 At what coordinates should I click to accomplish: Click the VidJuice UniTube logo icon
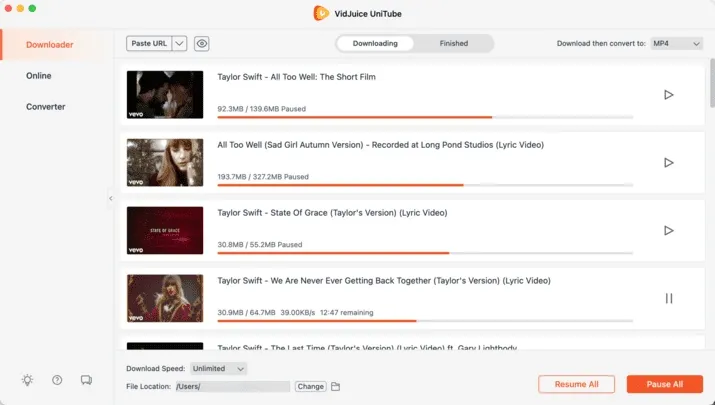click(321, 13)
